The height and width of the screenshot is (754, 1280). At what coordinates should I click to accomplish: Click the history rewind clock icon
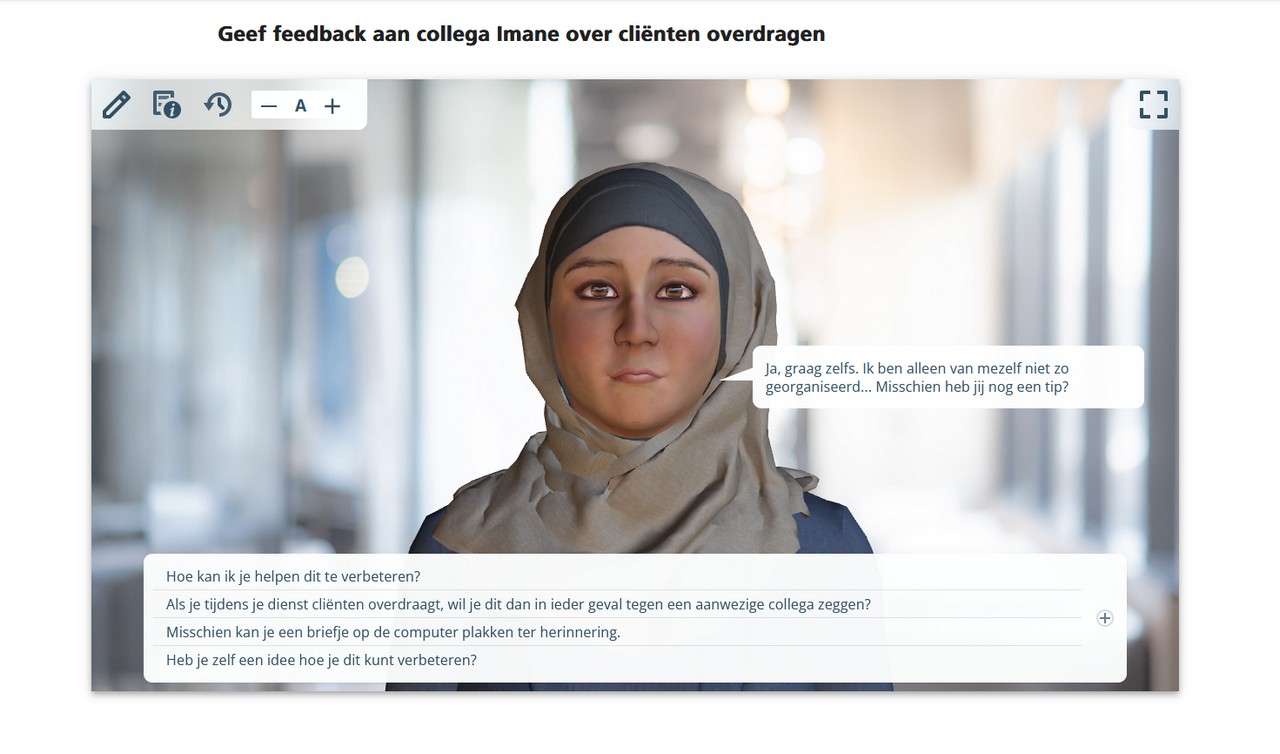click(217, 104)
